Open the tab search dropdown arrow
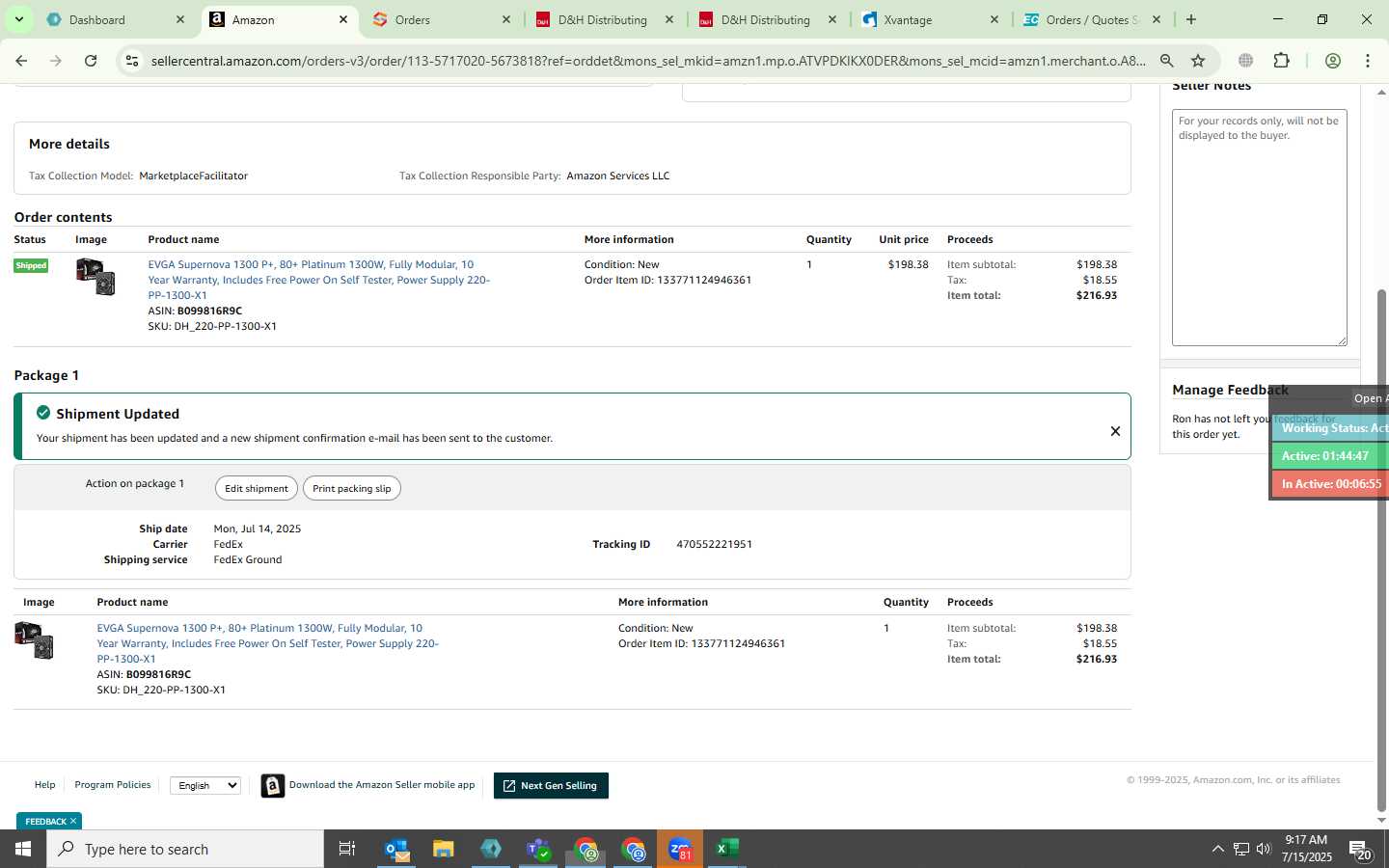1389x868 pixels. coord(18,19)
